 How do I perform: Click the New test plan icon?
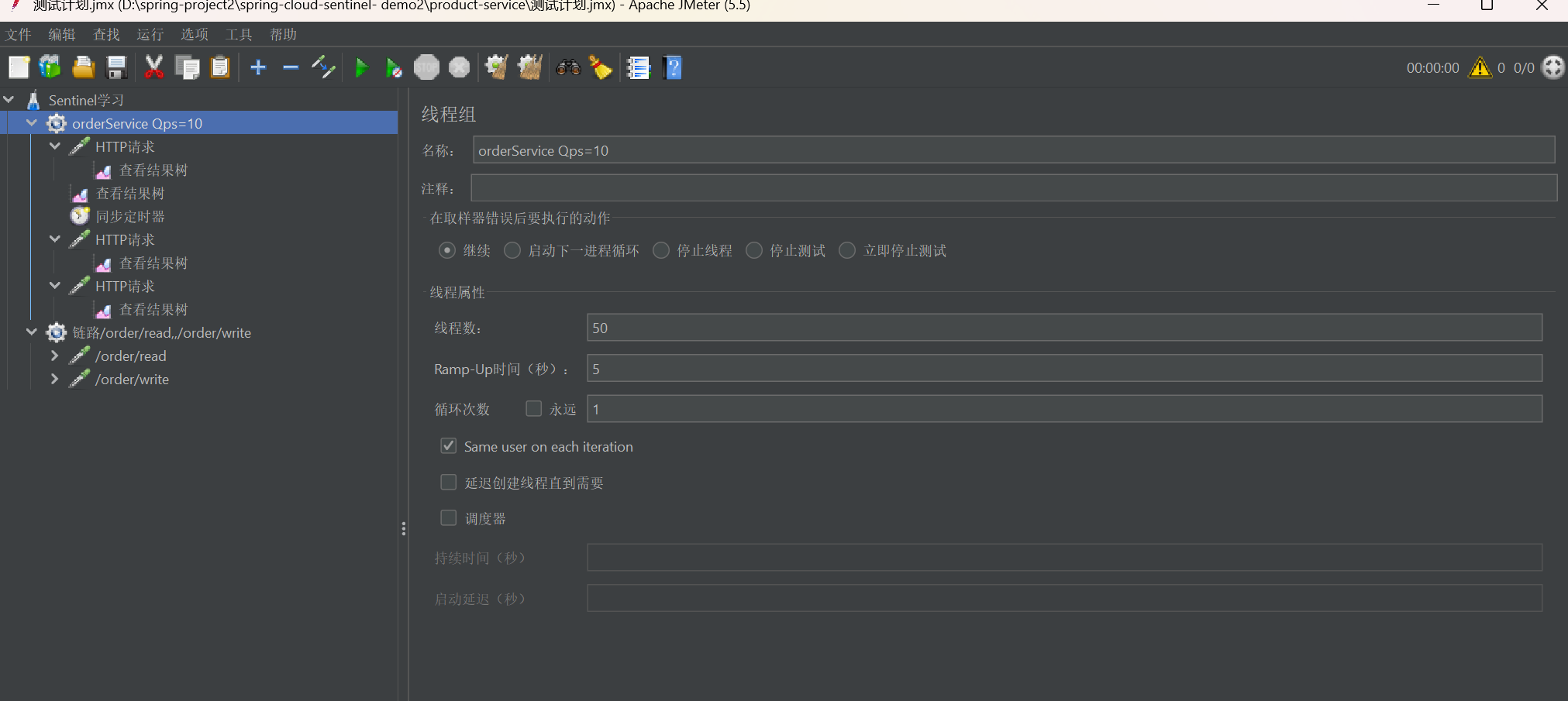pos(19,67)
